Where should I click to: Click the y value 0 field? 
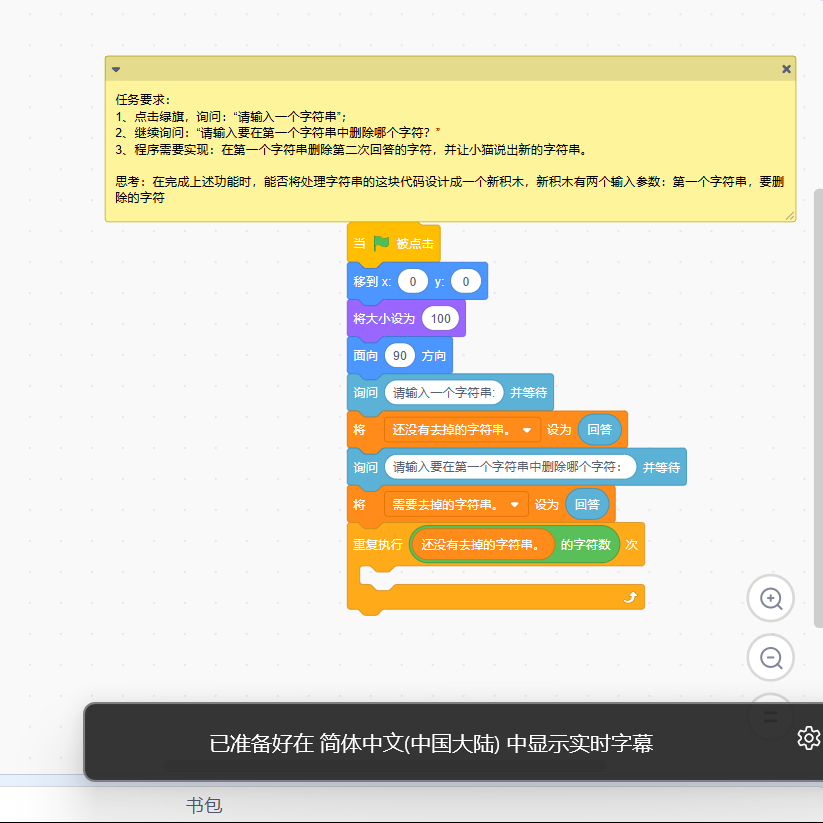coord(466,282)
